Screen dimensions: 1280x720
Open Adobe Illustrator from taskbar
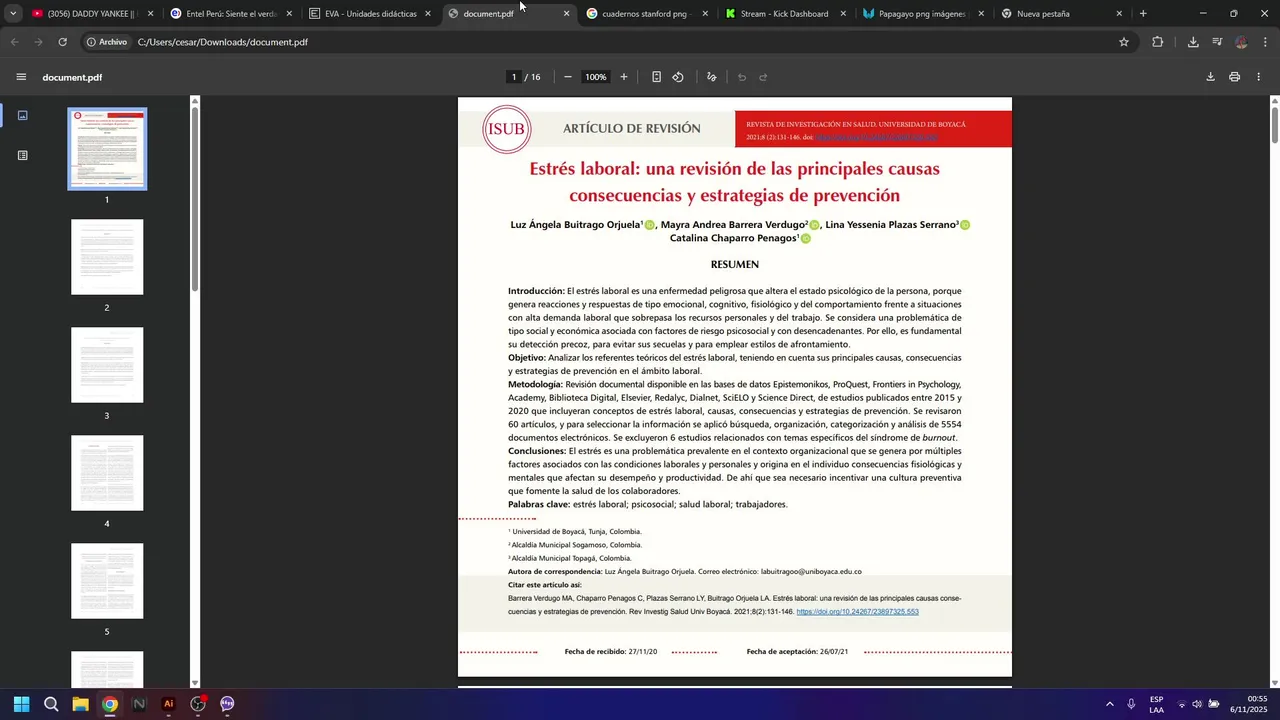click(168, 704)
